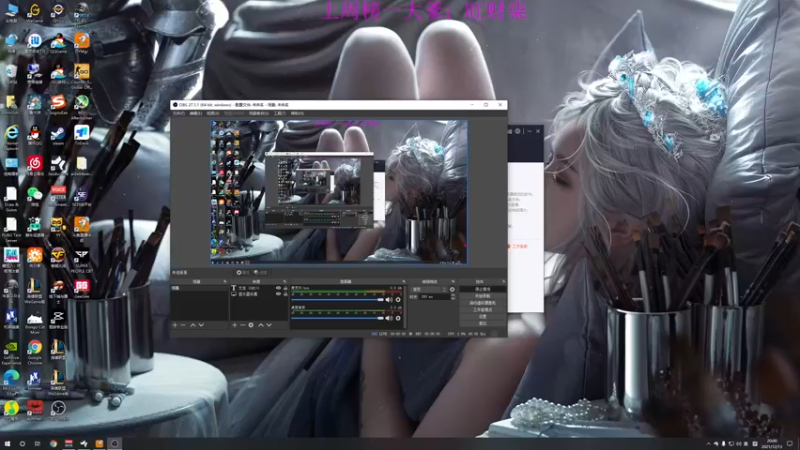800x450 pixels.
Task: Click Start Virtual Camera button
Action: click(x=483, y=303)
